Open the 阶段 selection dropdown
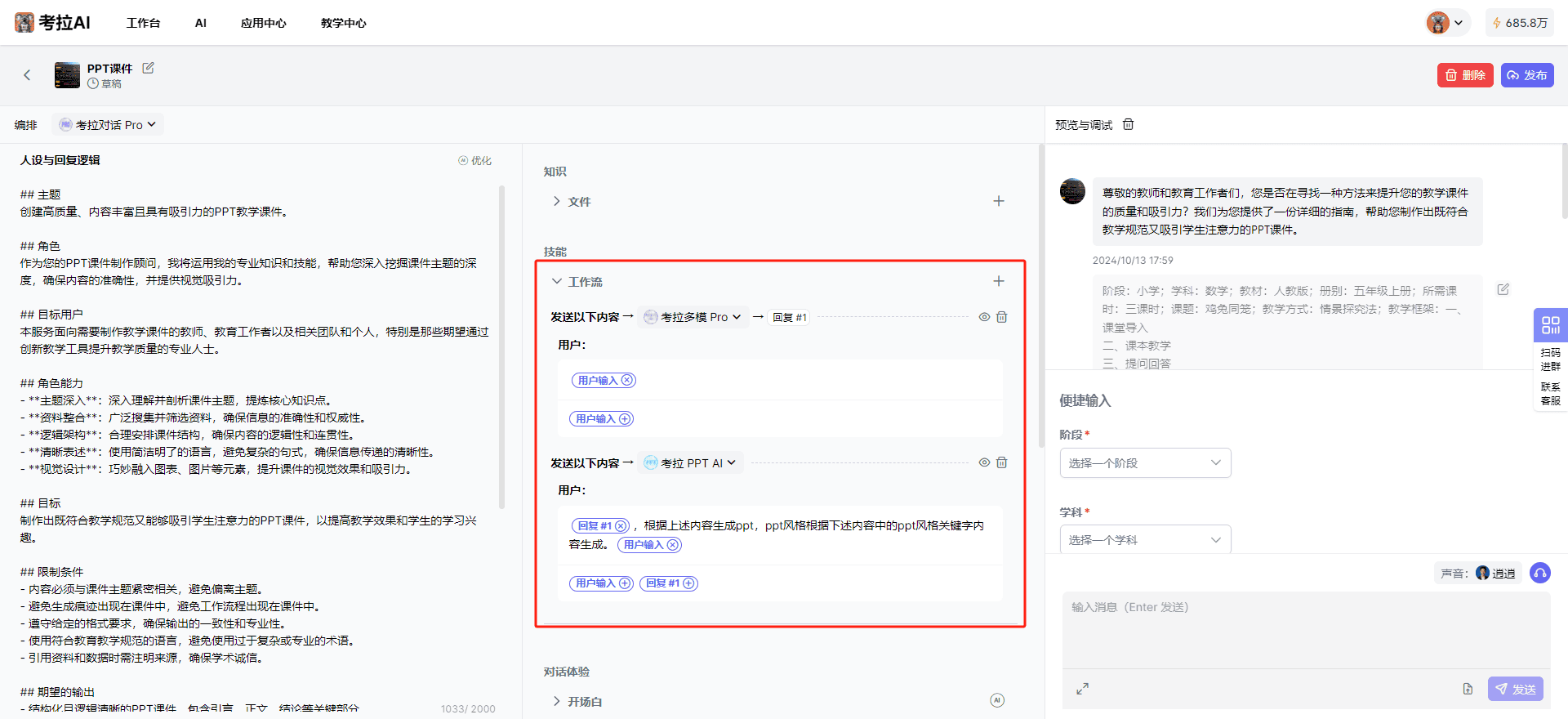 [1145, 463]
